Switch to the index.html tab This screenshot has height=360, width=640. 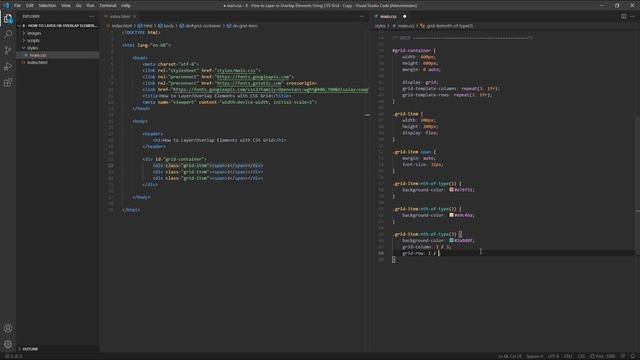(x=120, y=16)
